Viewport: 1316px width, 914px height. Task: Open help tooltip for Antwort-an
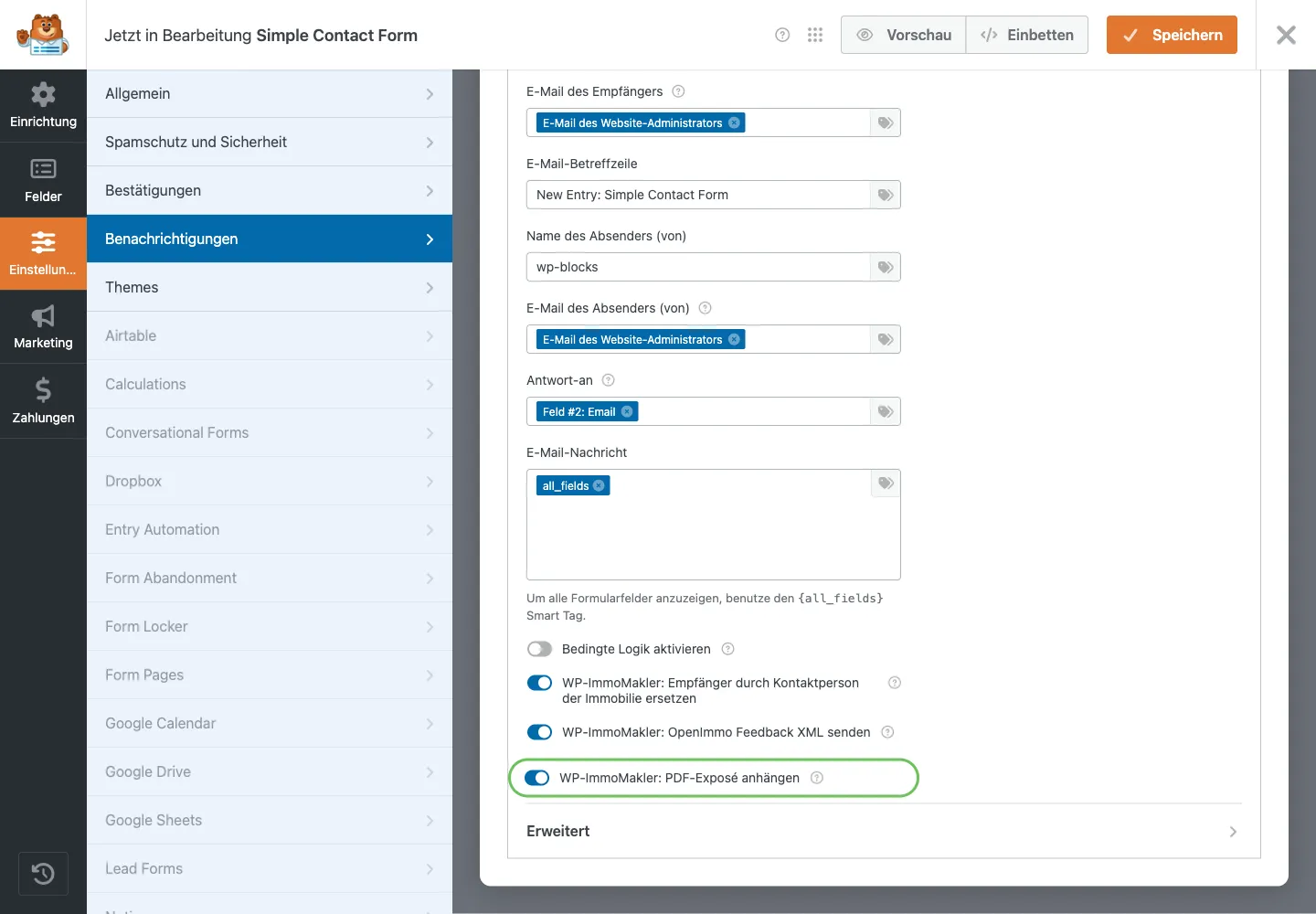coord(608,380)
